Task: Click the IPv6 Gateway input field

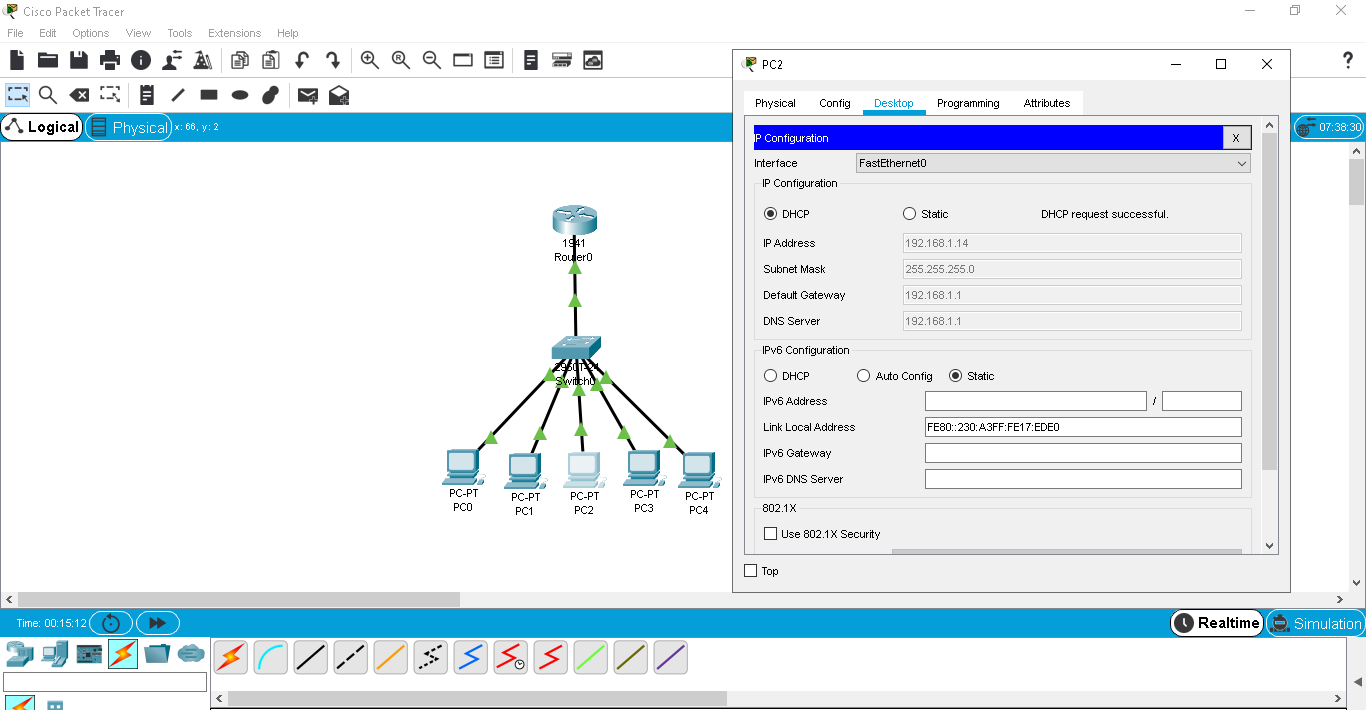Action: click(x=1083, y=453)
